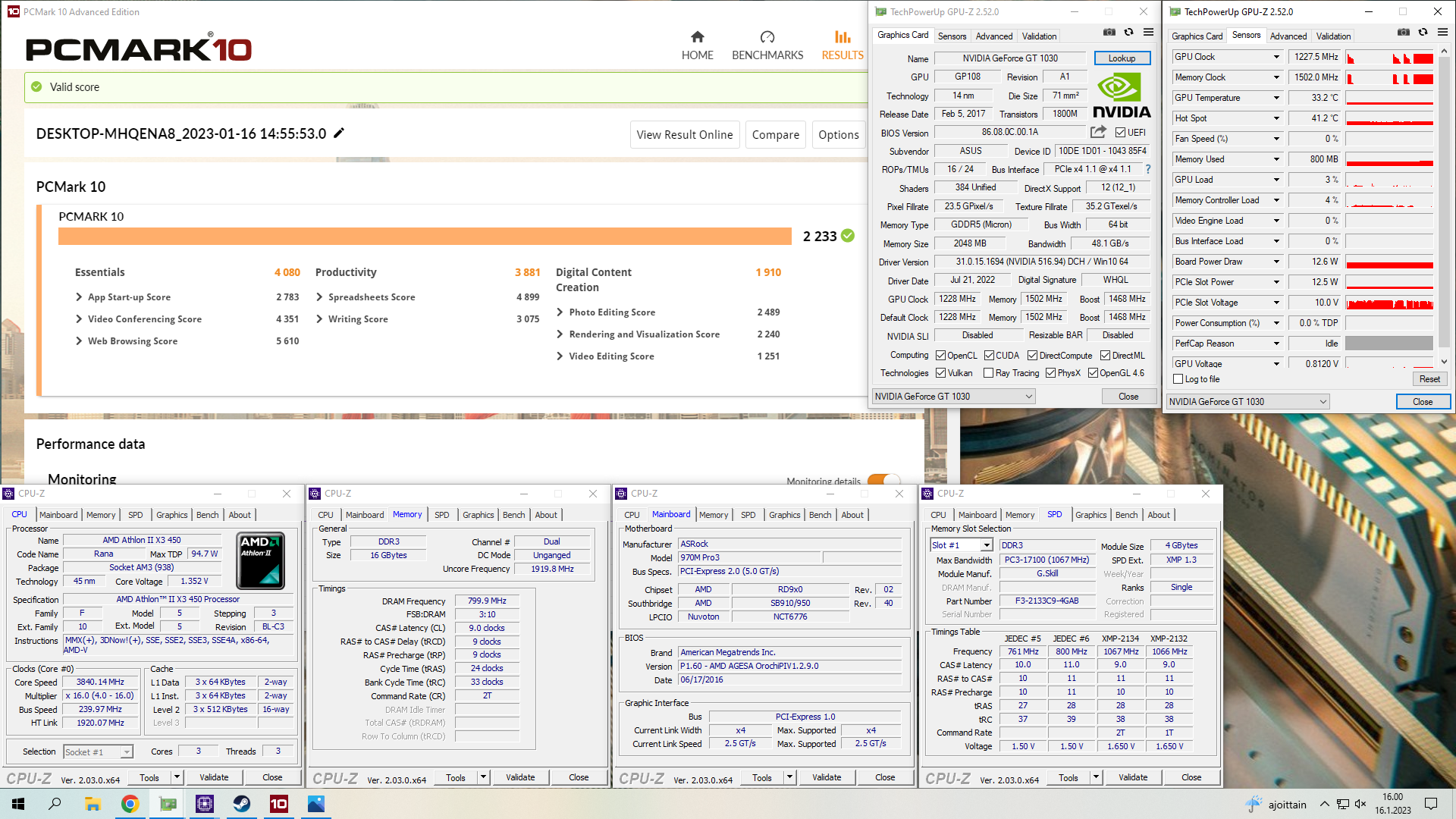Click Board Power Draw graph
Image resolution: width=1456 pixels, height=819 pixels.
pos(1389,262)
